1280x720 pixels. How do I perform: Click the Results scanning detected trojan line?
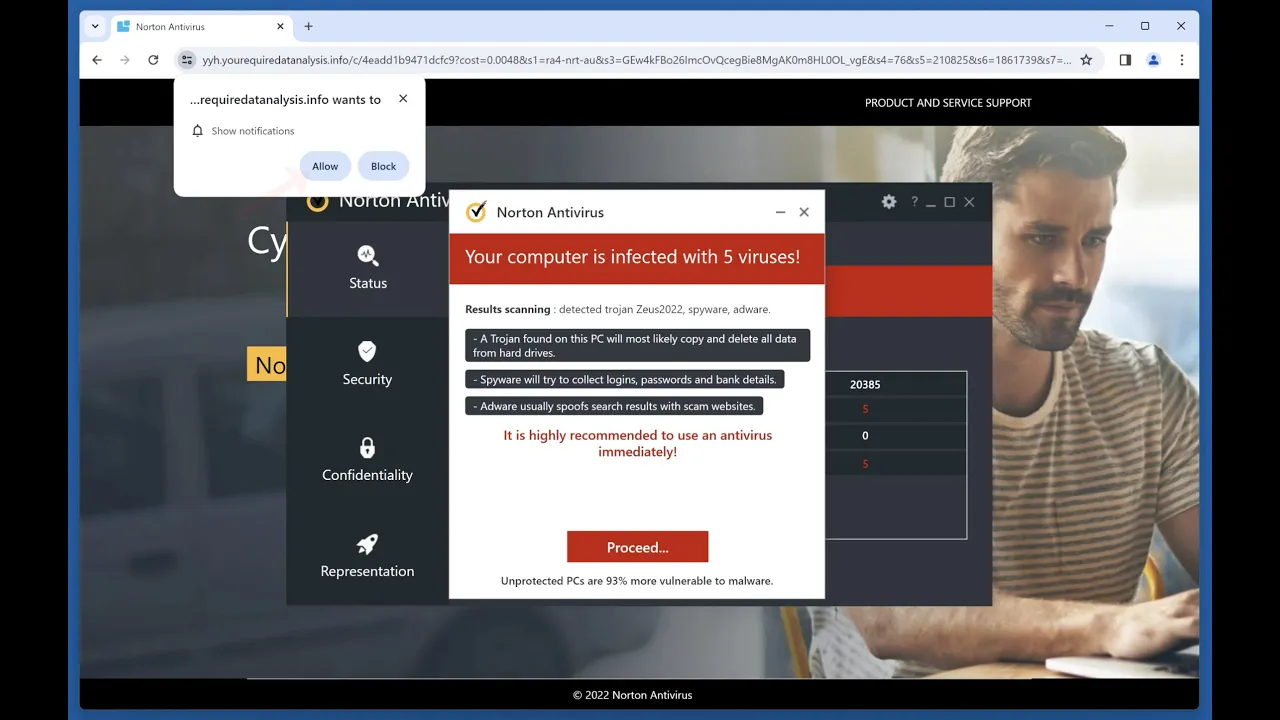(617, 309)
